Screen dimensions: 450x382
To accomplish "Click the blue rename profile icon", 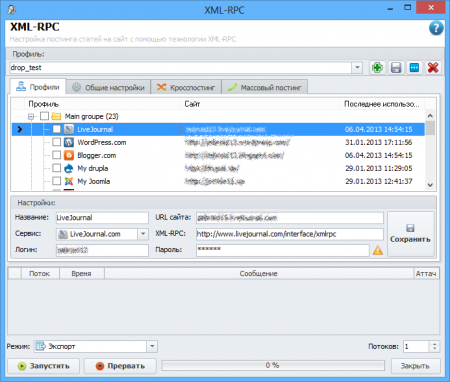I will pos(414,68).
